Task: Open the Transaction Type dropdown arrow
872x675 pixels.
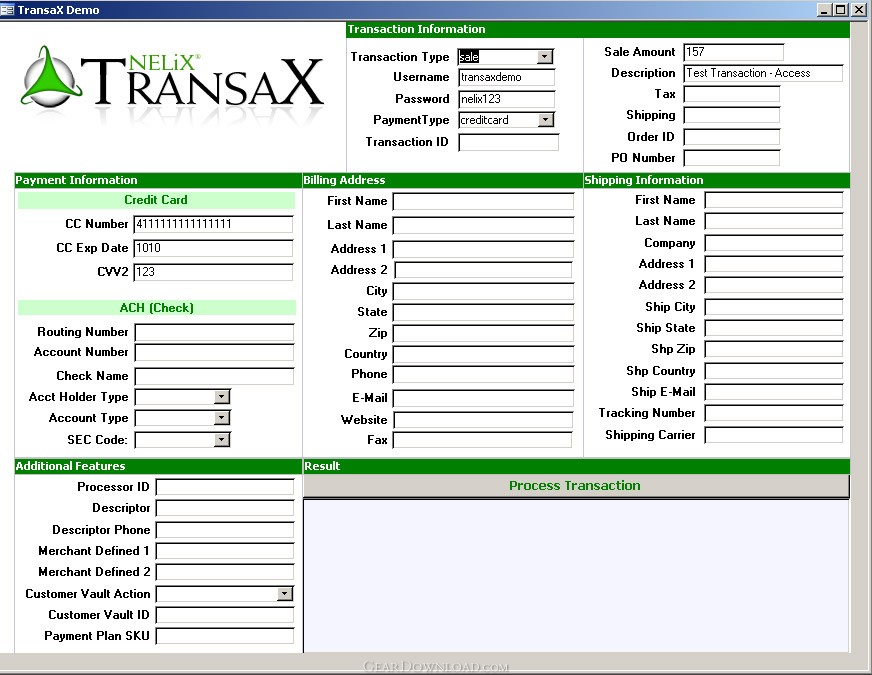Action: 545,56
